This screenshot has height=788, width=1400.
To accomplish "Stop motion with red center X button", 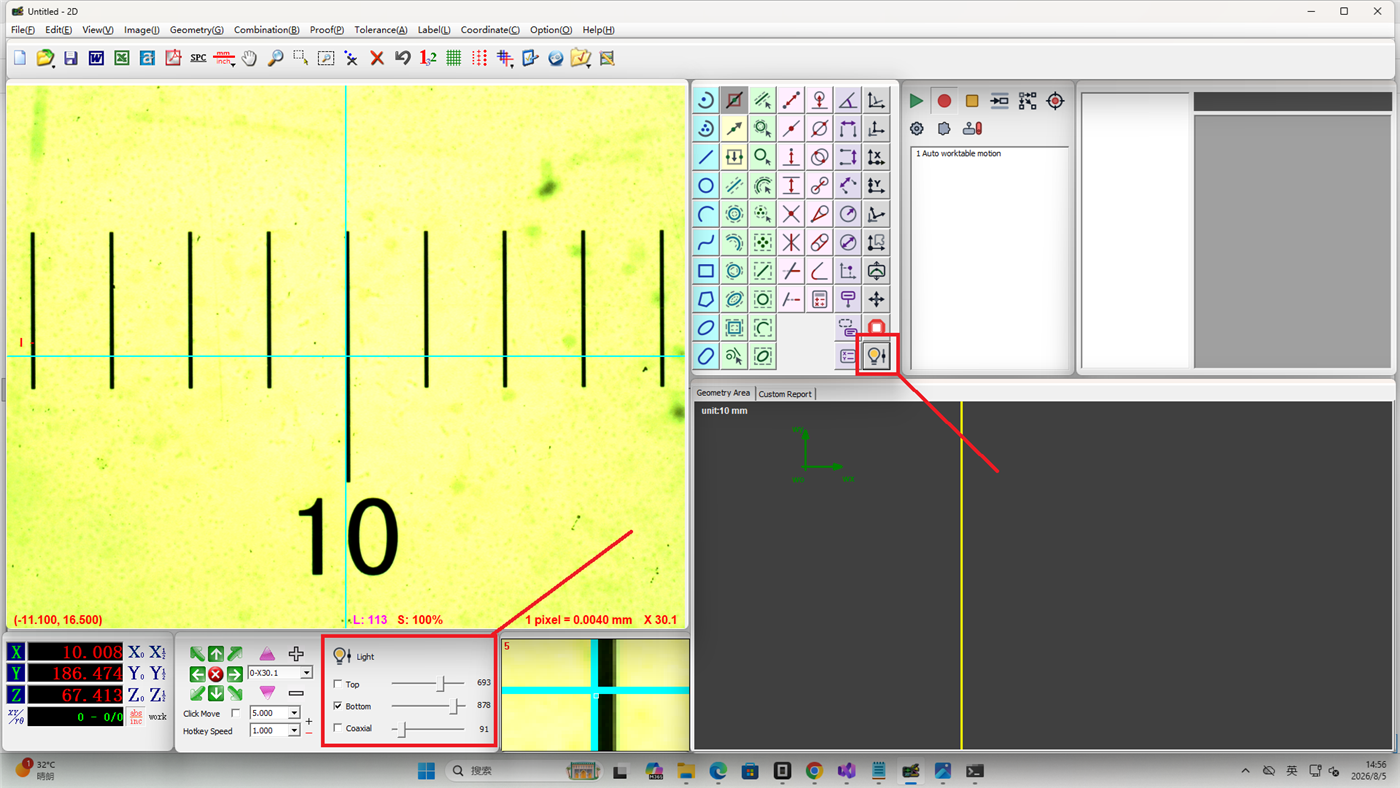I will [215, 674].
